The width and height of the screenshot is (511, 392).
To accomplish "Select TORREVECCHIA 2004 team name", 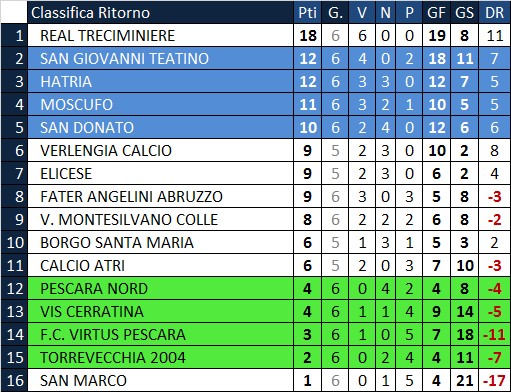I will point(113,358).
